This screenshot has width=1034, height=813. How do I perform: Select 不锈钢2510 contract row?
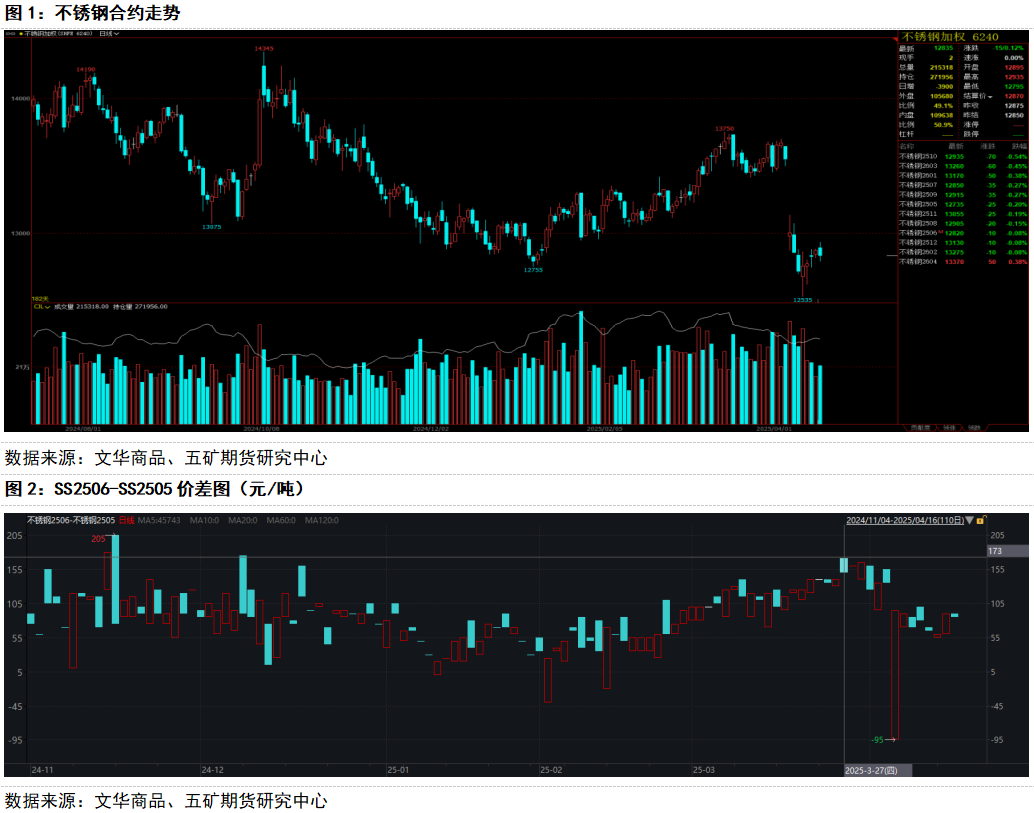[x=917, y=157]
